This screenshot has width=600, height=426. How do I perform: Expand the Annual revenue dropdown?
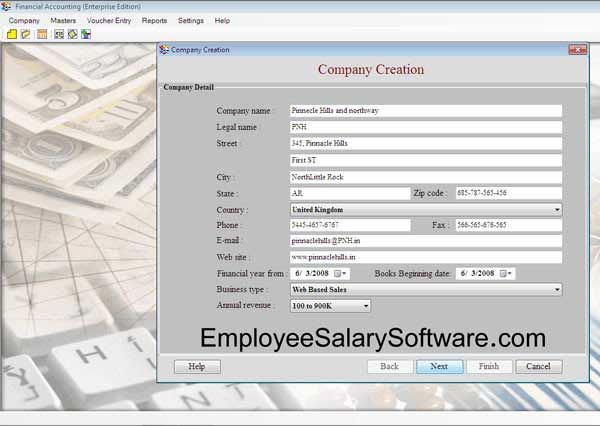pyautogui.click(x=366, y=306)
